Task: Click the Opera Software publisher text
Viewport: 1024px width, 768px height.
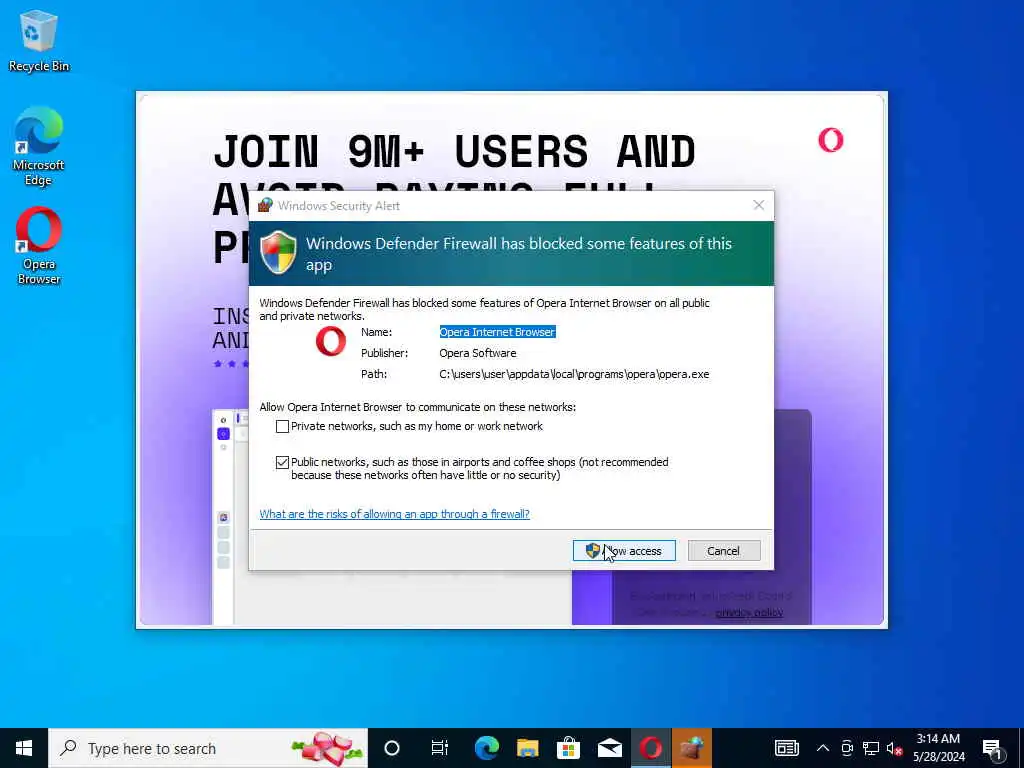Action: (477, 353)
